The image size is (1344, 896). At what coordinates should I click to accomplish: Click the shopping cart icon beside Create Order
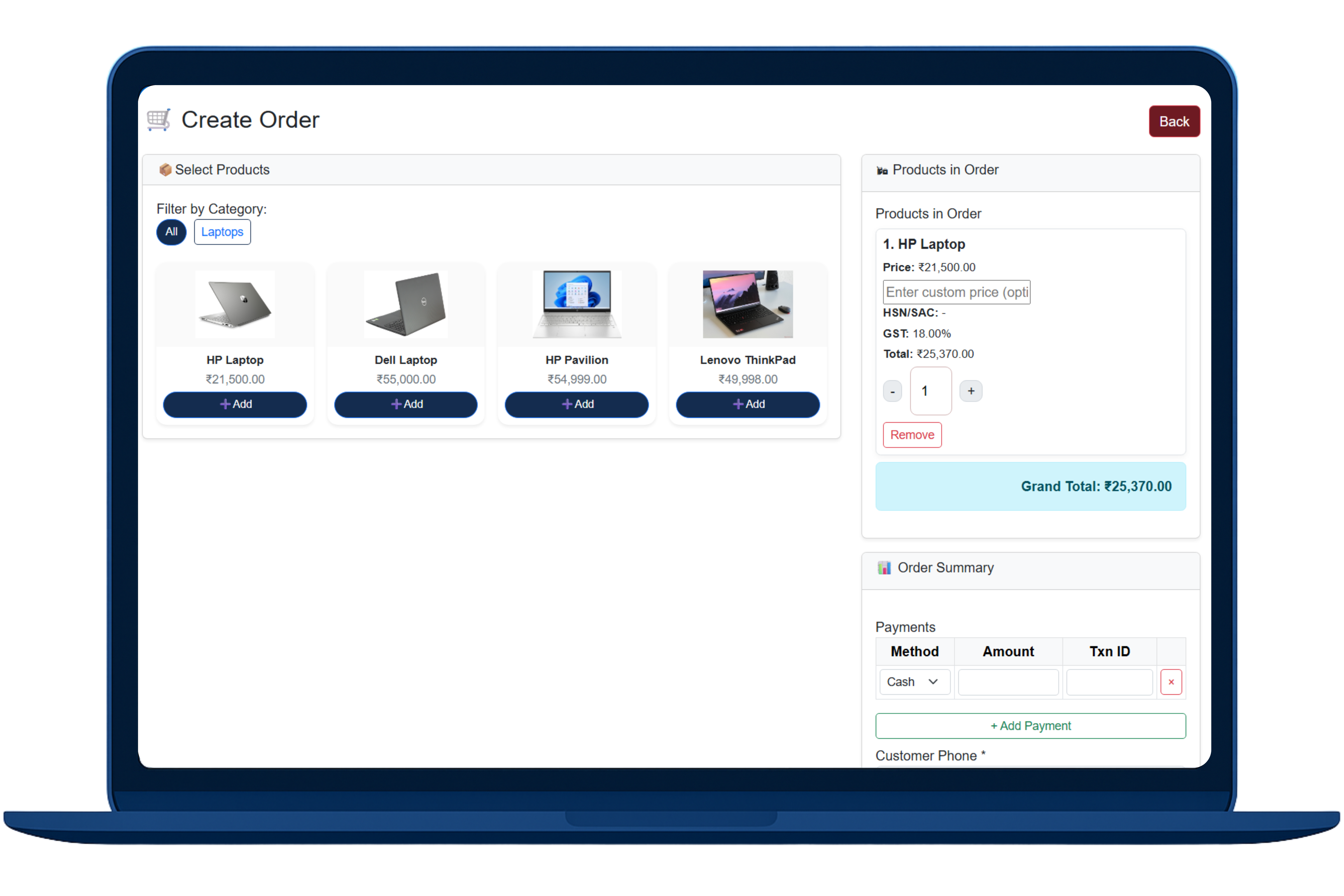pos(158,120)
